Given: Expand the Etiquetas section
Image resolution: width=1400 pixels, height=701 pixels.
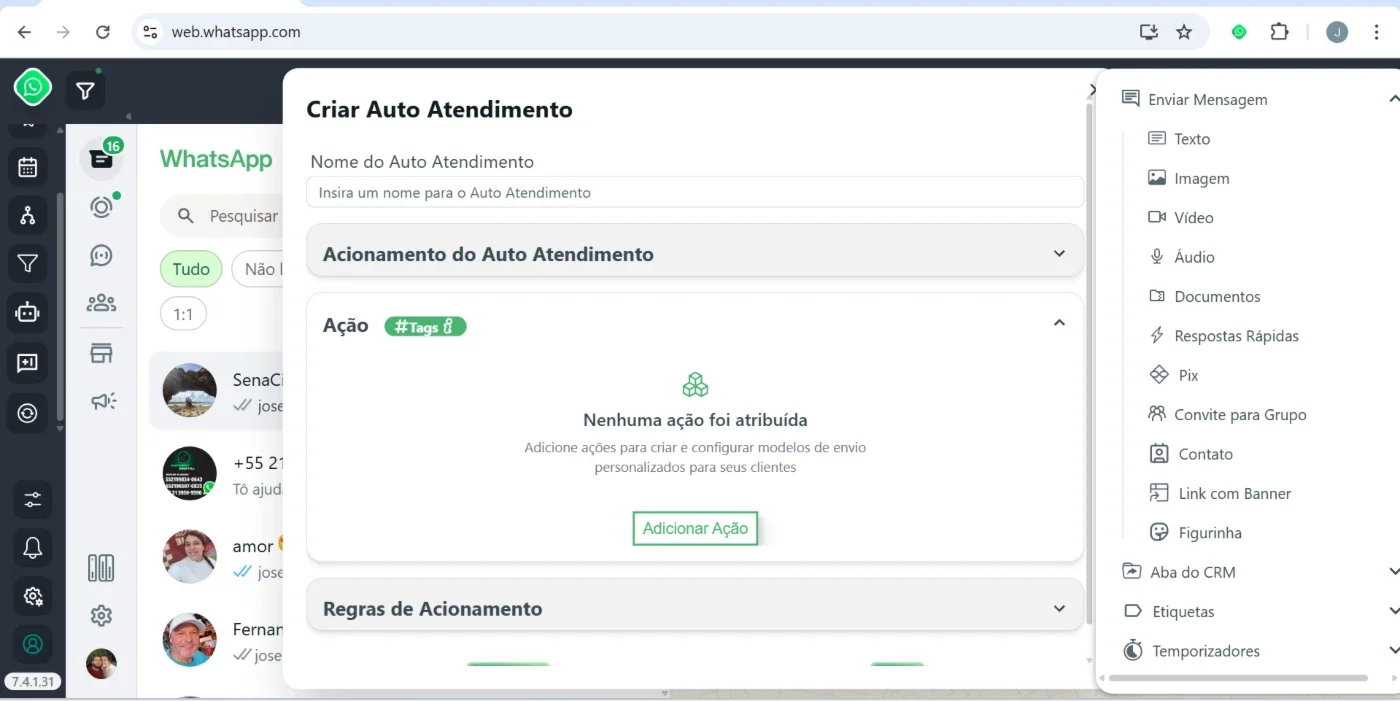Looking at the screenshot, I should [x=1393, y=611].
